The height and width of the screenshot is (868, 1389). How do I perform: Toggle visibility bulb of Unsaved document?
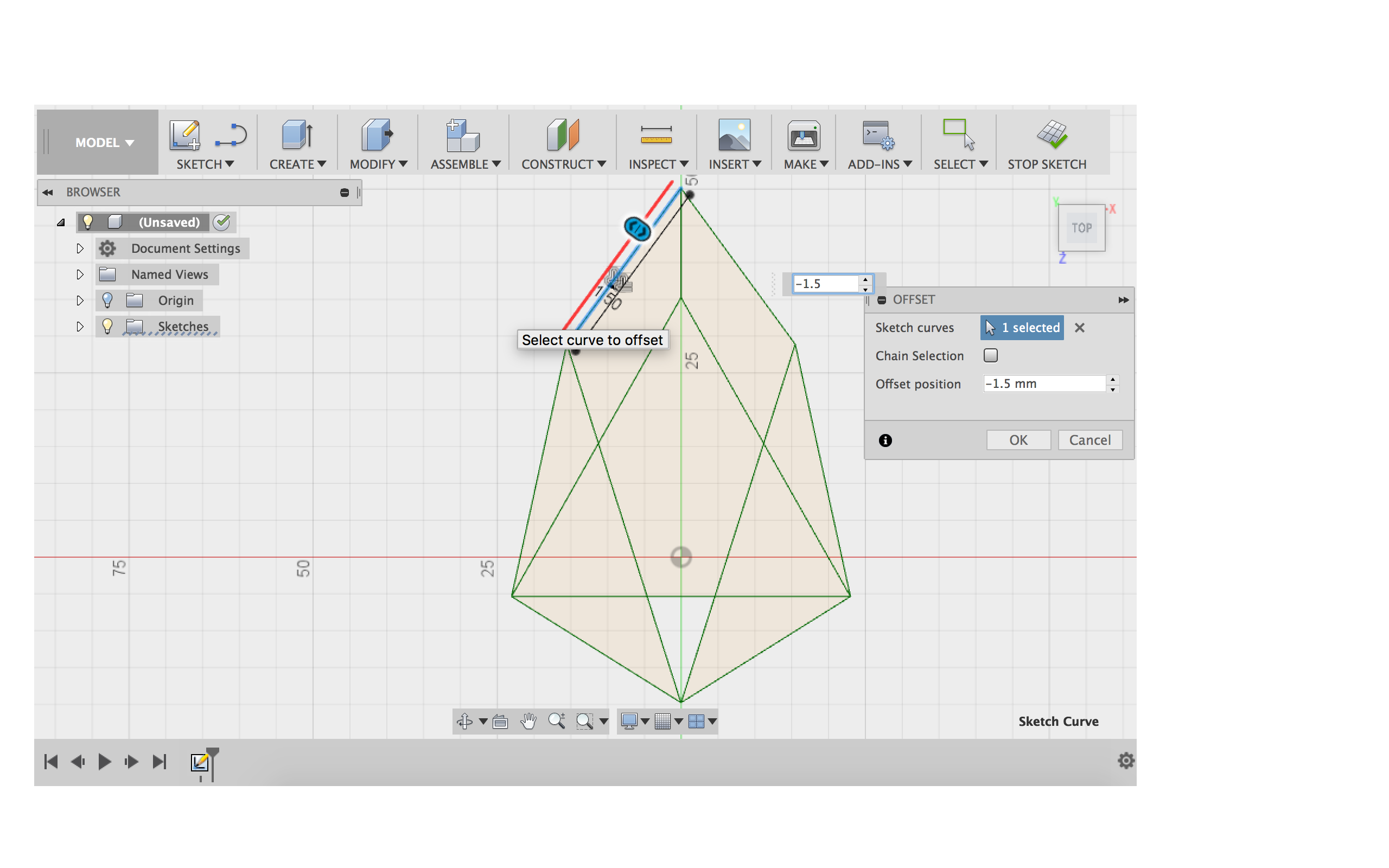click(87, 222)
